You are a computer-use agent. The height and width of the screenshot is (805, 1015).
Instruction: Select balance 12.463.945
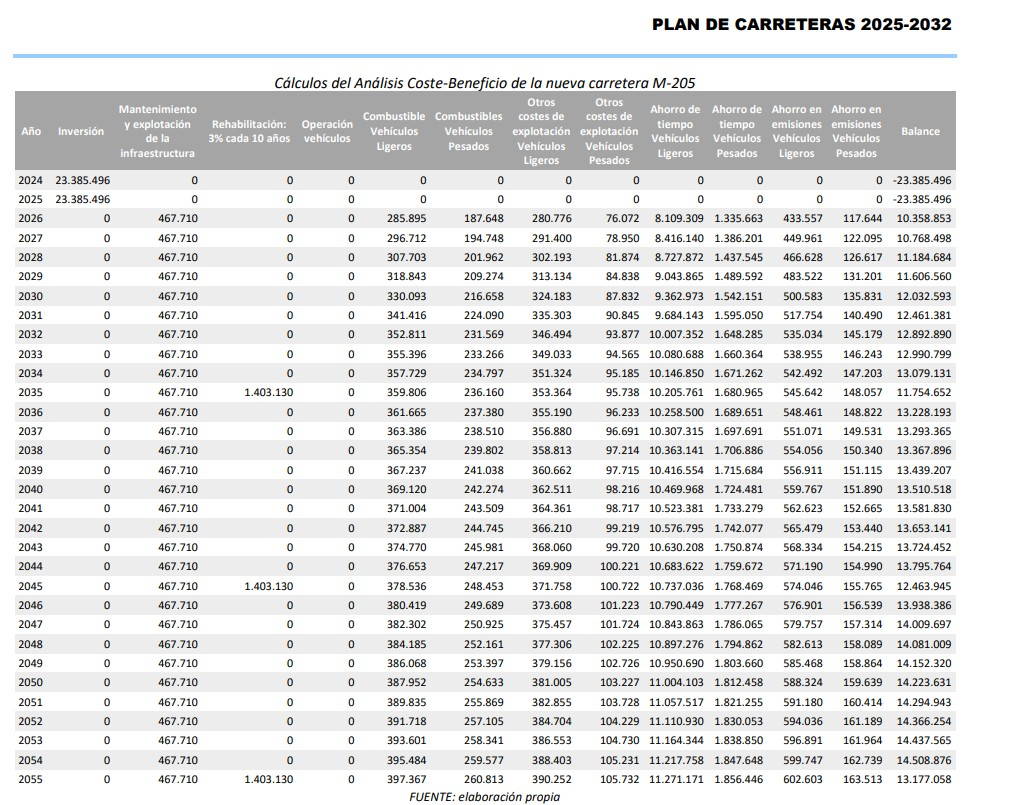(x=924, y=586)
